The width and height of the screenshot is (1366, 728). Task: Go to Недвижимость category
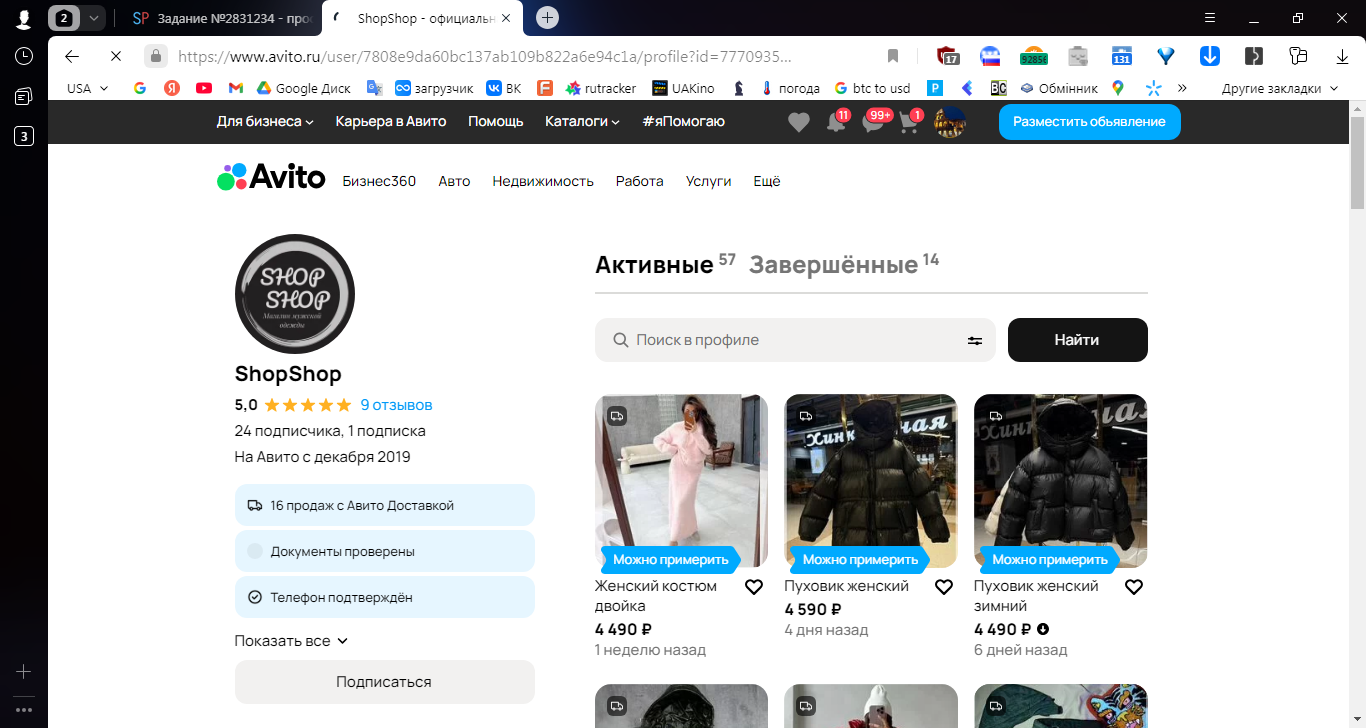tap(543, 181)
